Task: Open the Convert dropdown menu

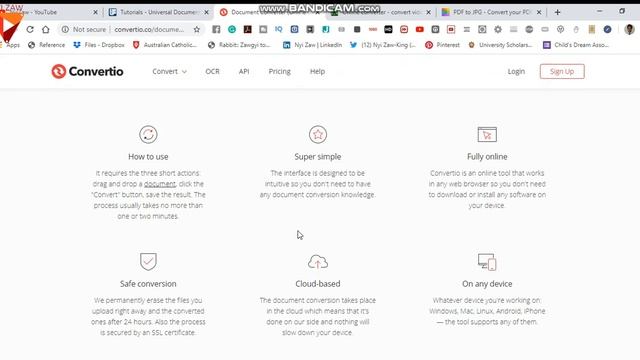Action: (x=169, y=71)
